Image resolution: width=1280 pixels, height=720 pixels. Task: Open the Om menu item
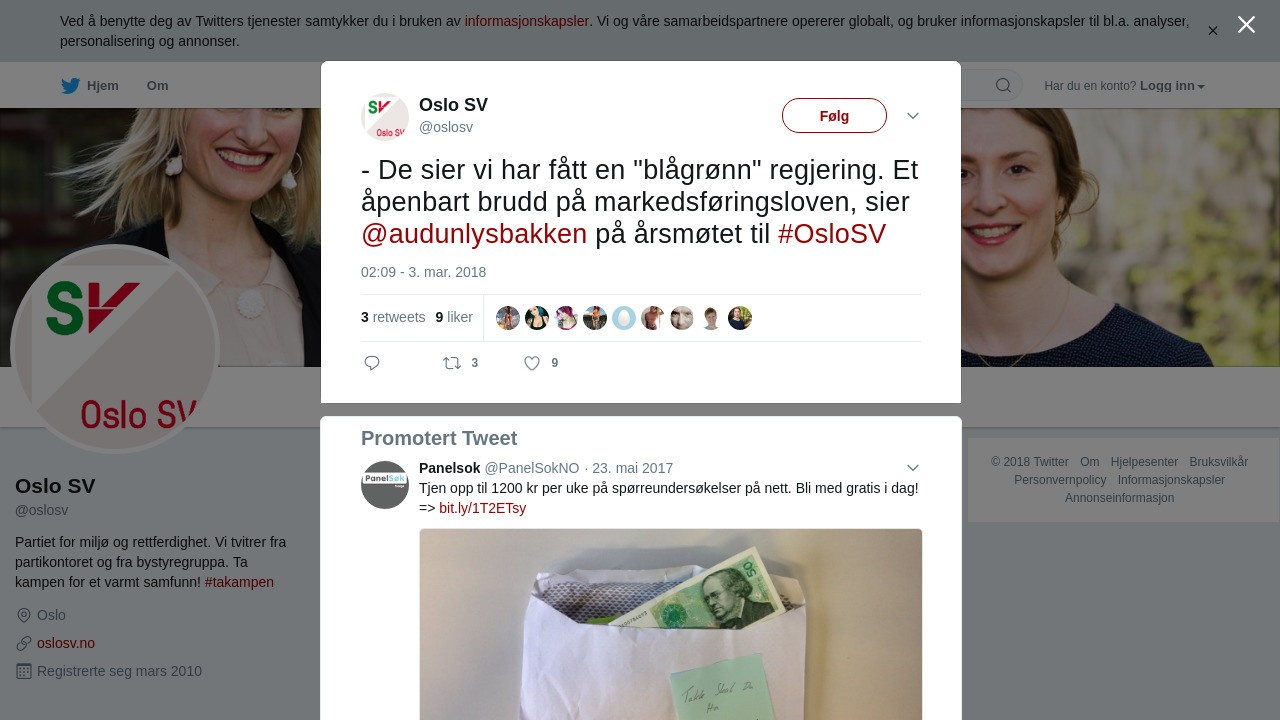click(158, 86)
